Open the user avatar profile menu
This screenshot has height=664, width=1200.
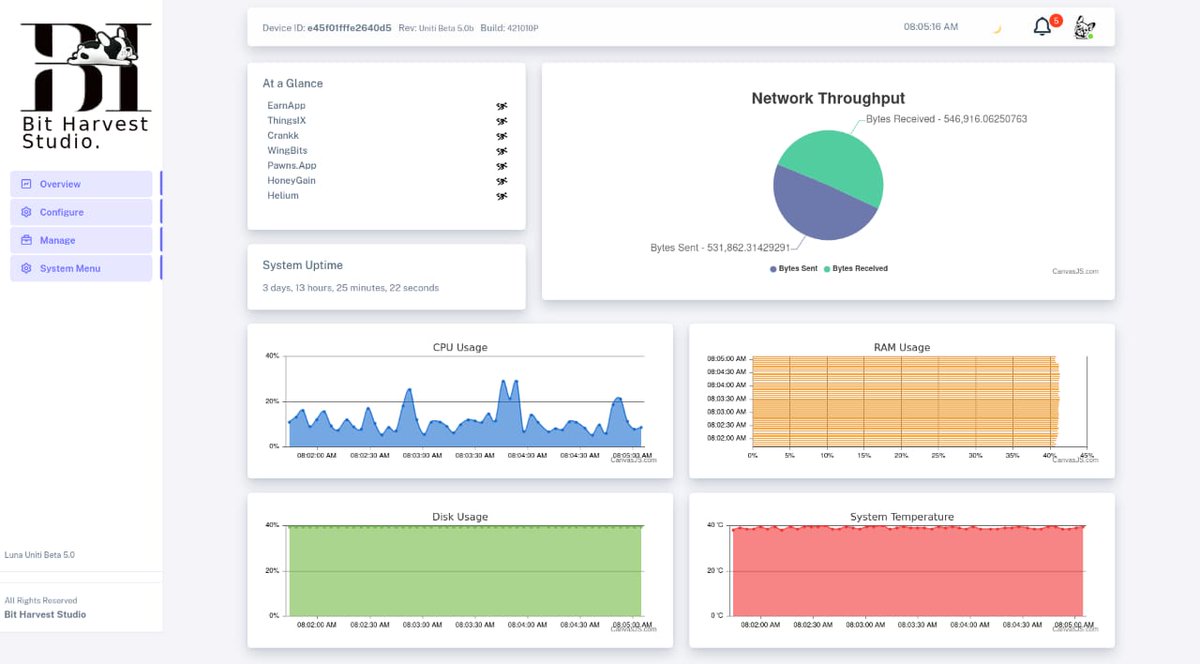[1084, 28]
